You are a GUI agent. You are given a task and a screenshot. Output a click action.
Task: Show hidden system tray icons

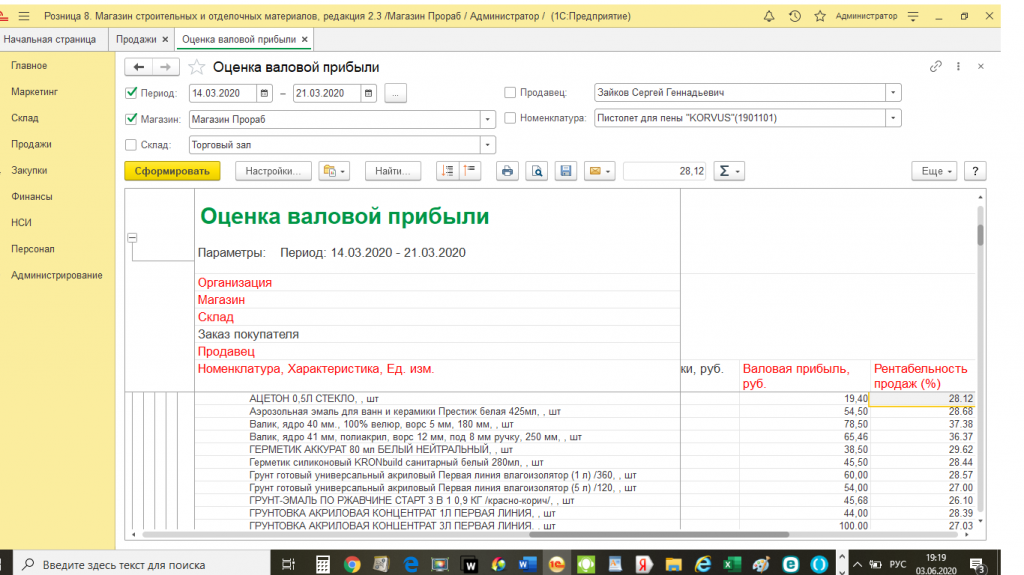coord(857,564)
